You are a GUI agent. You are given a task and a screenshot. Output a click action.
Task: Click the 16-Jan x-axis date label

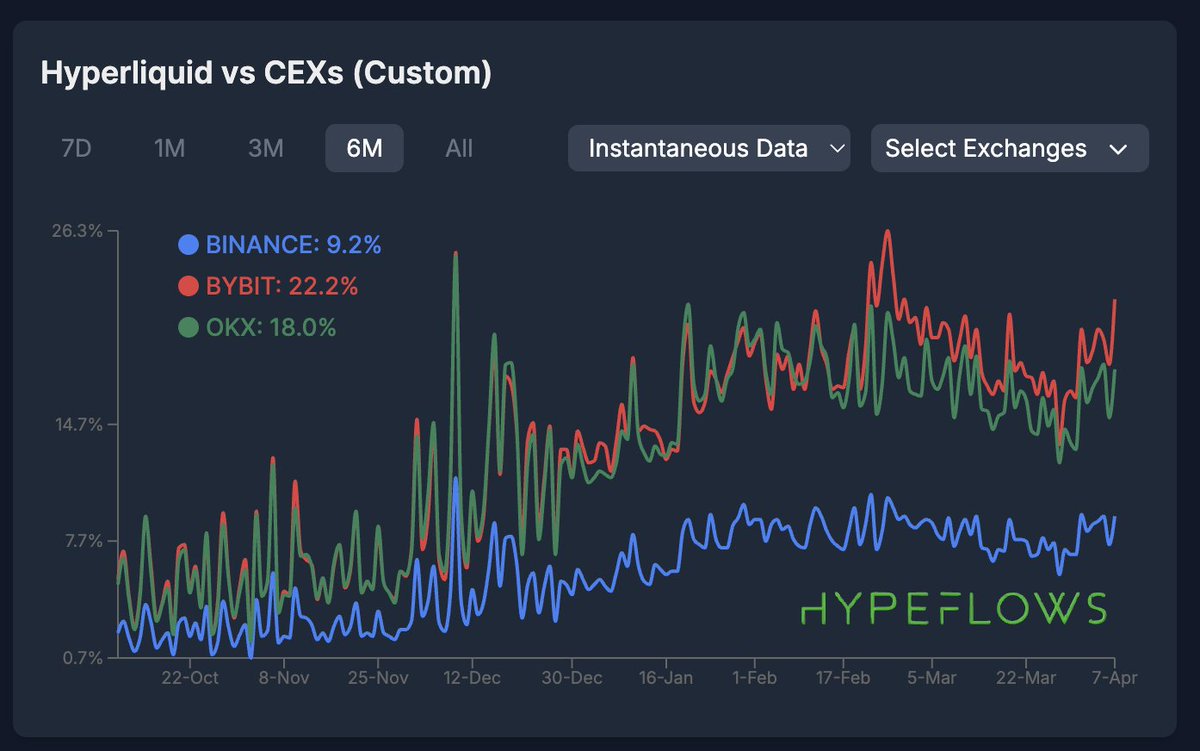665,677
